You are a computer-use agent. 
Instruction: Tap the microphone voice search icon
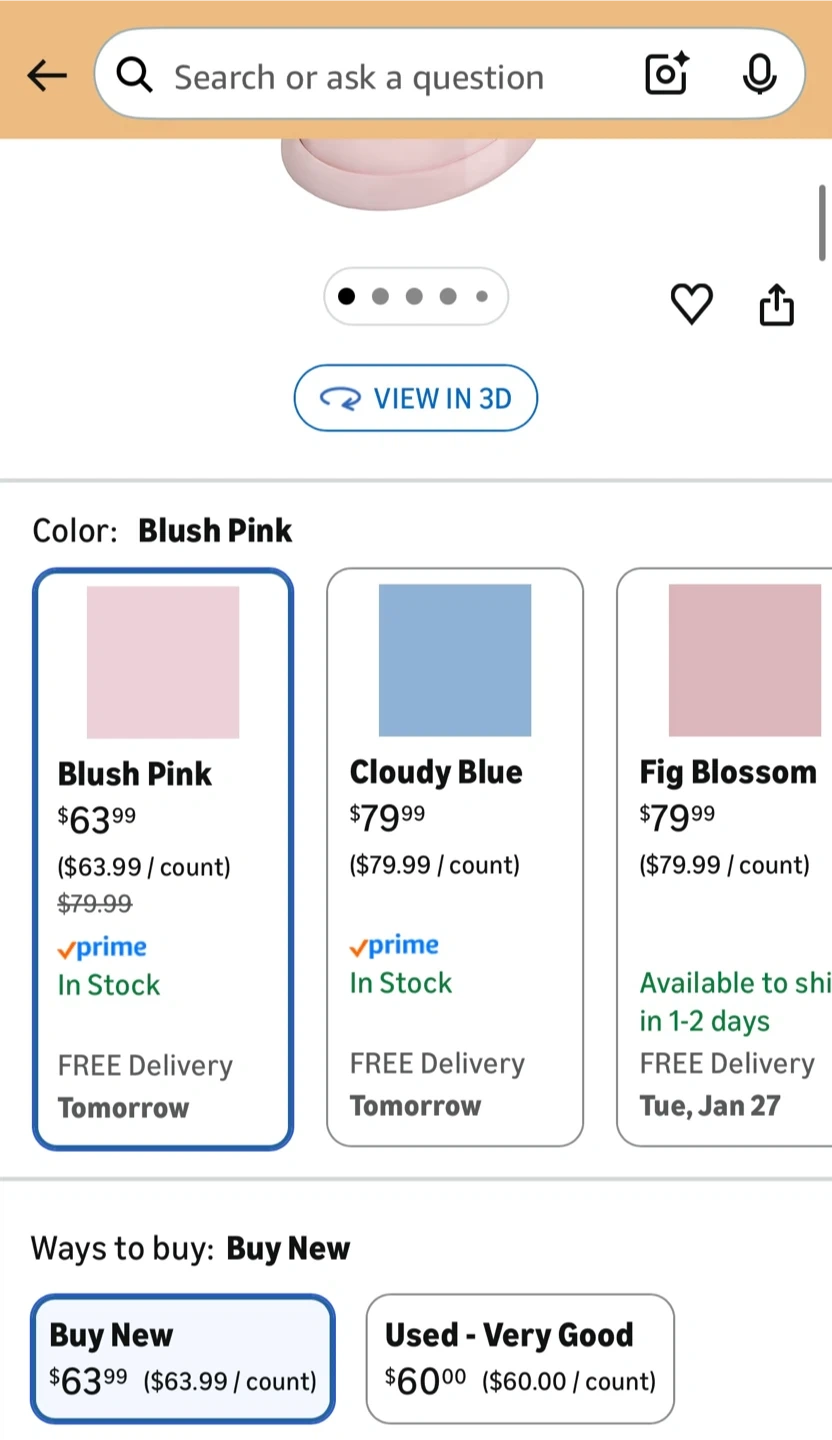pos(760,75)
